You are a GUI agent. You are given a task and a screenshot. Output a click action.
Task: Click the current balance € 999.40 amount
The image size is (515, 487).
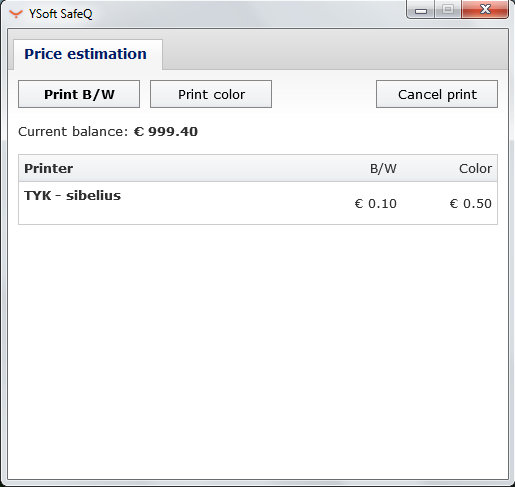click(x=166, y=132)
